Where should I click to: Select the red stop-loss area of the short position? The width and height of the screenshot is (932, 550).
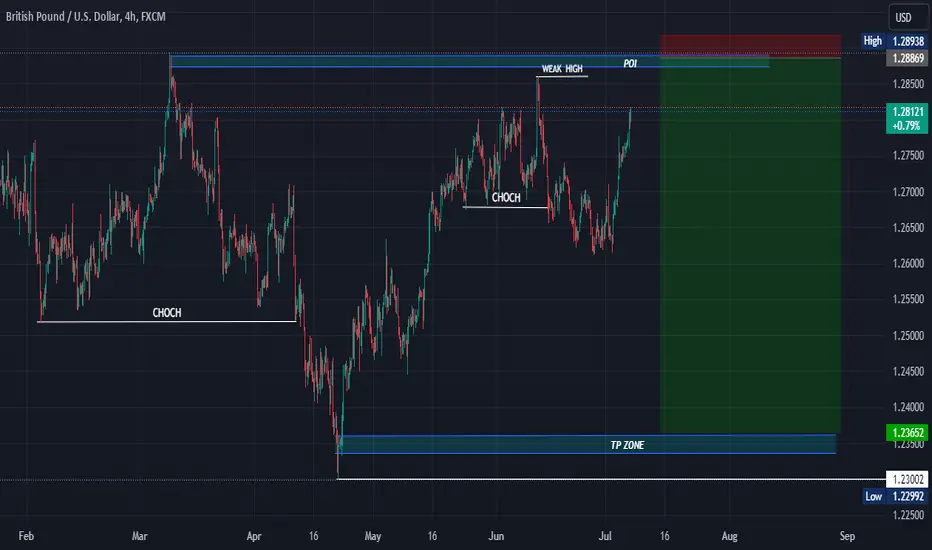coord(750,45)
